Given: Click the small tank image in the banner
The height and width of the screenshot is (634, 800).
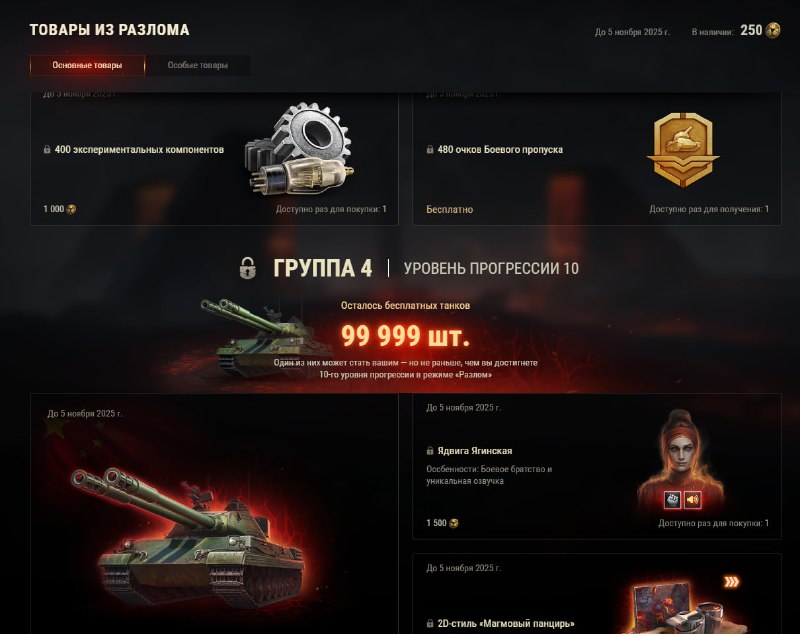Looking at the screenshot, I should click(x=265, y=337).
